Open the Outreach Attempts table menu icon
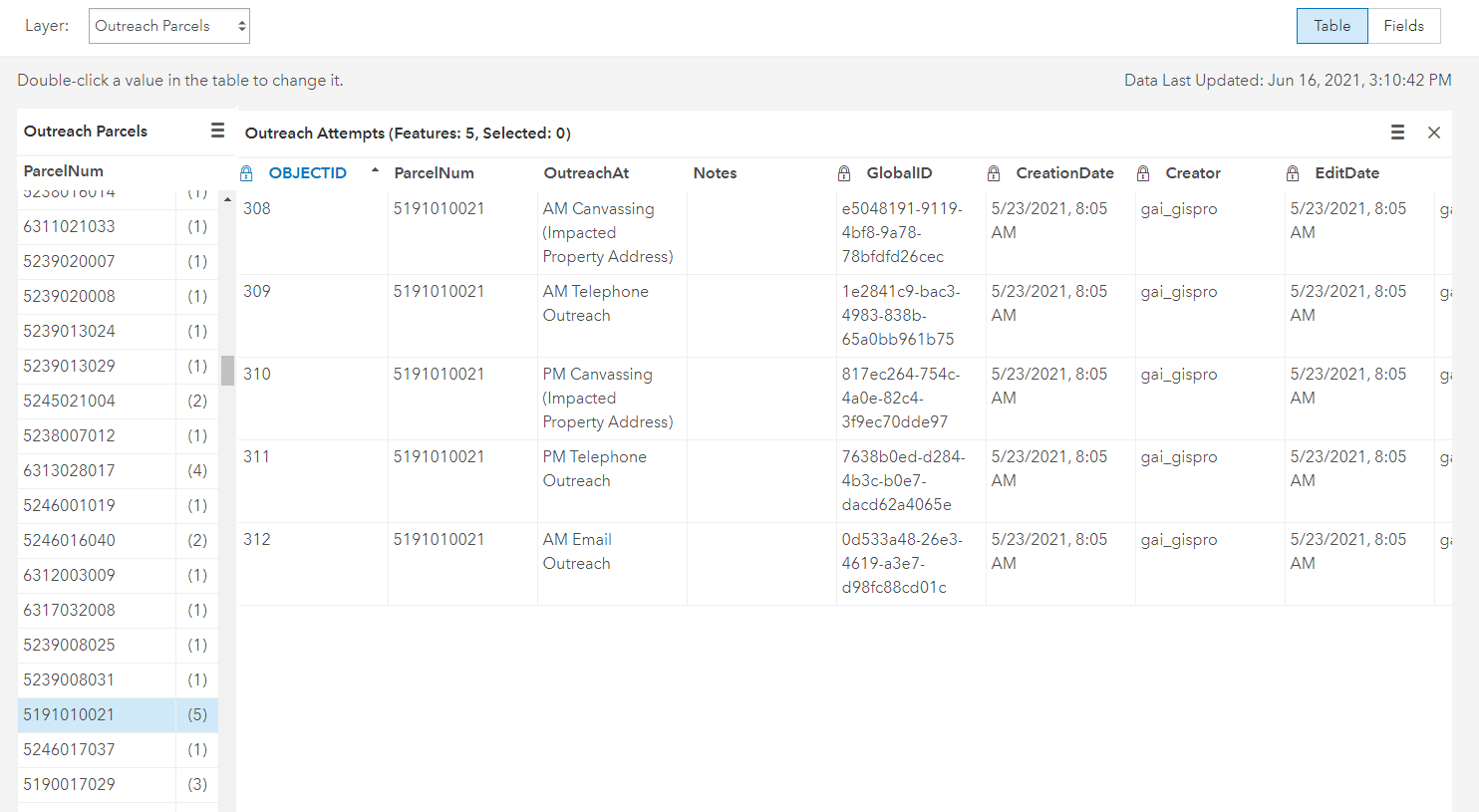 (1397, 133)
